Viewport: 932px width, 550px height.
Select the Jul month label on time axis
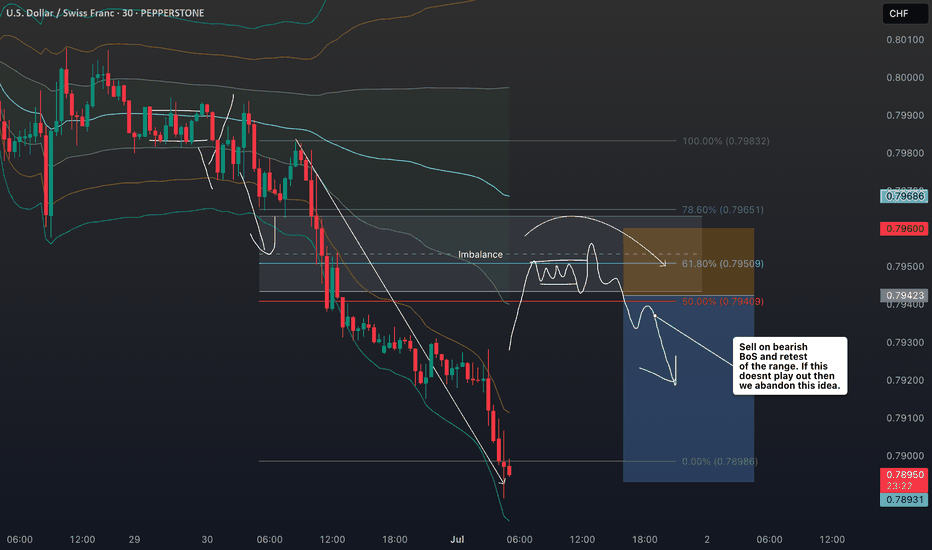pos(457,539)
